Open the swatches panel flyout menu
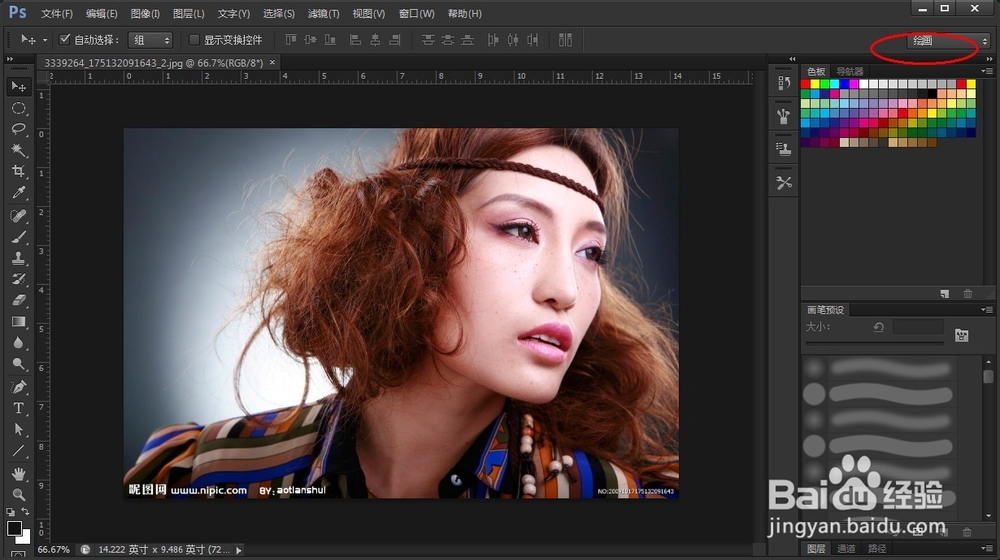Image resolution: width=1000 pixels, height=560 pixels. [x=989, y=71]
